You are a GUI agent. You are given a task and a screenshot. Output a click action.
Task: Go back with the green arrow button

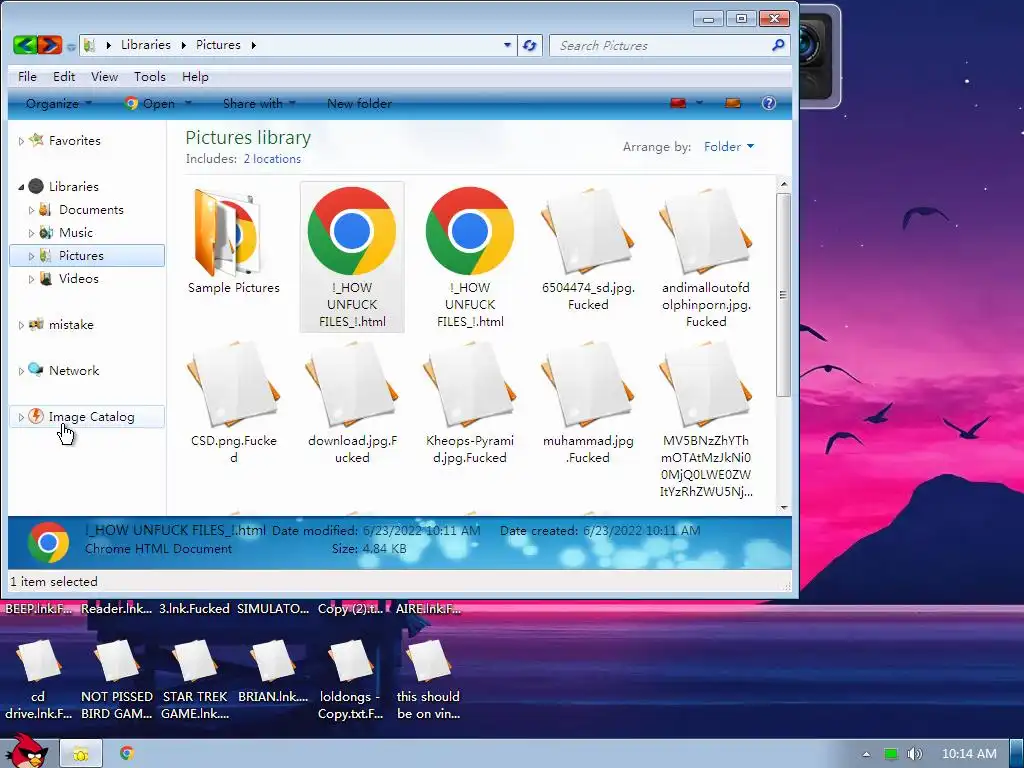click(x=24, y=45)
